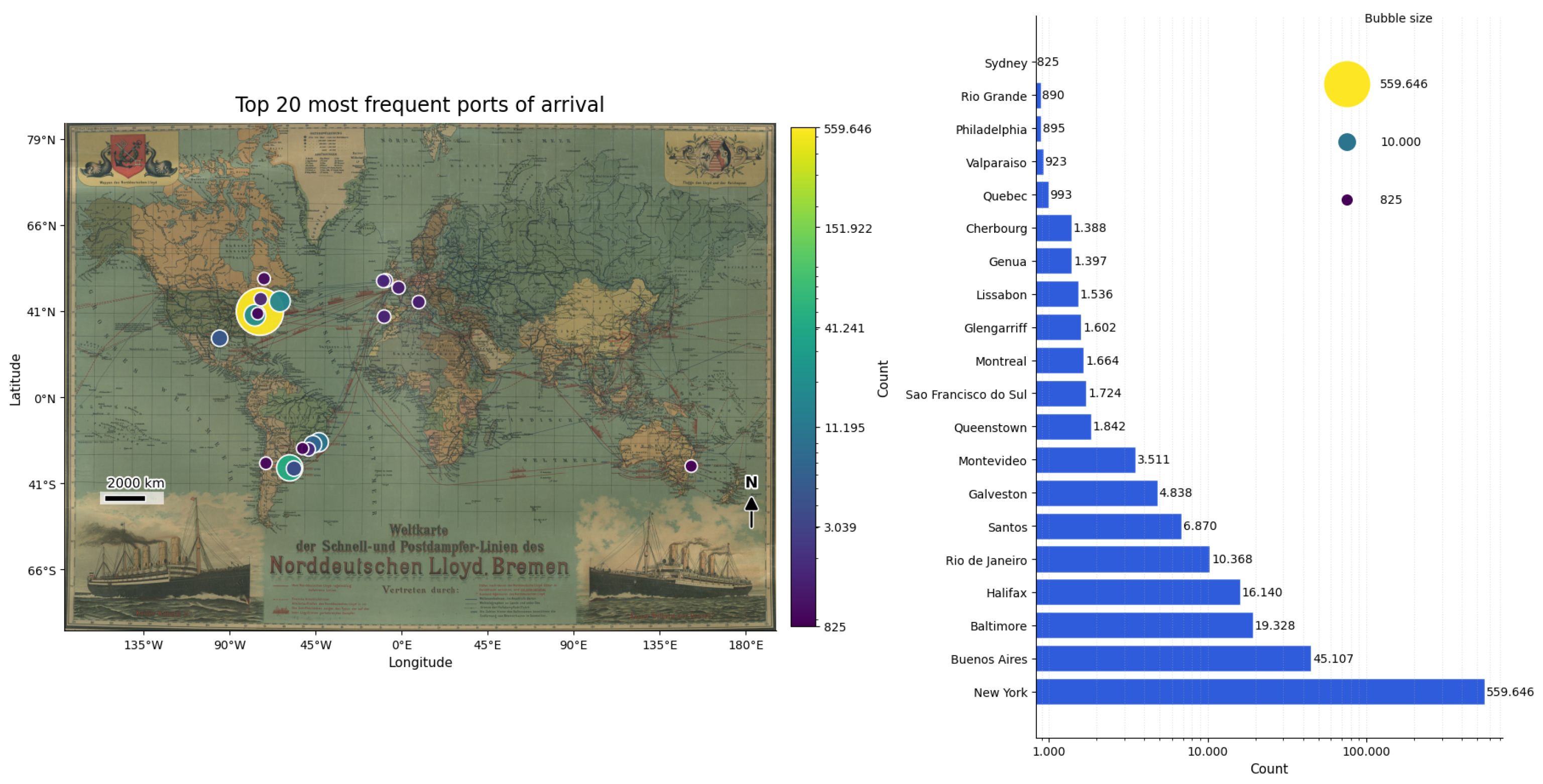
Task: Select the Galveston bubble by the Gulf coast
Action: coord(220,338)
